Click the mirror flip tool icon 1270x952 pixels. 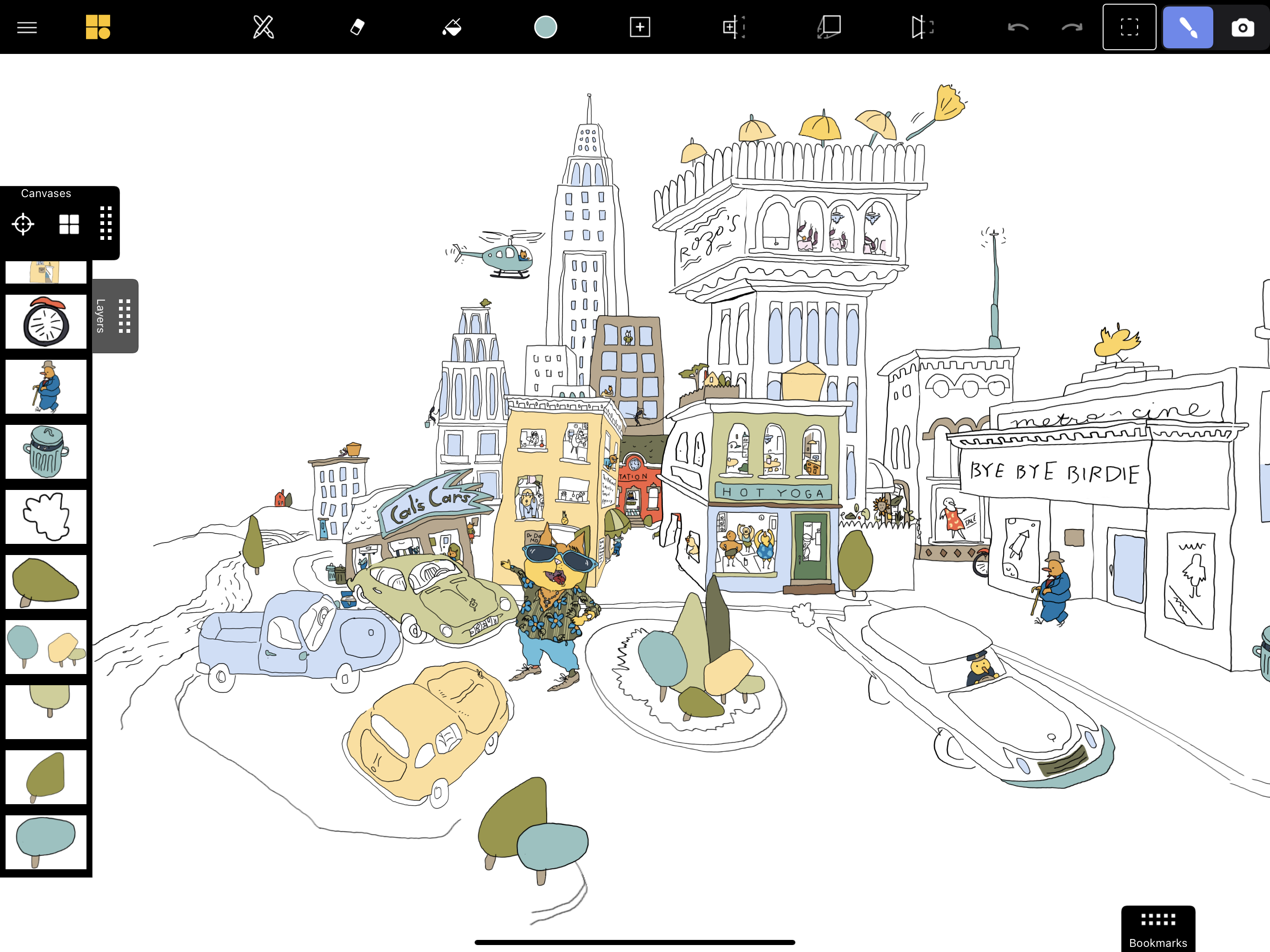point(921,27)
